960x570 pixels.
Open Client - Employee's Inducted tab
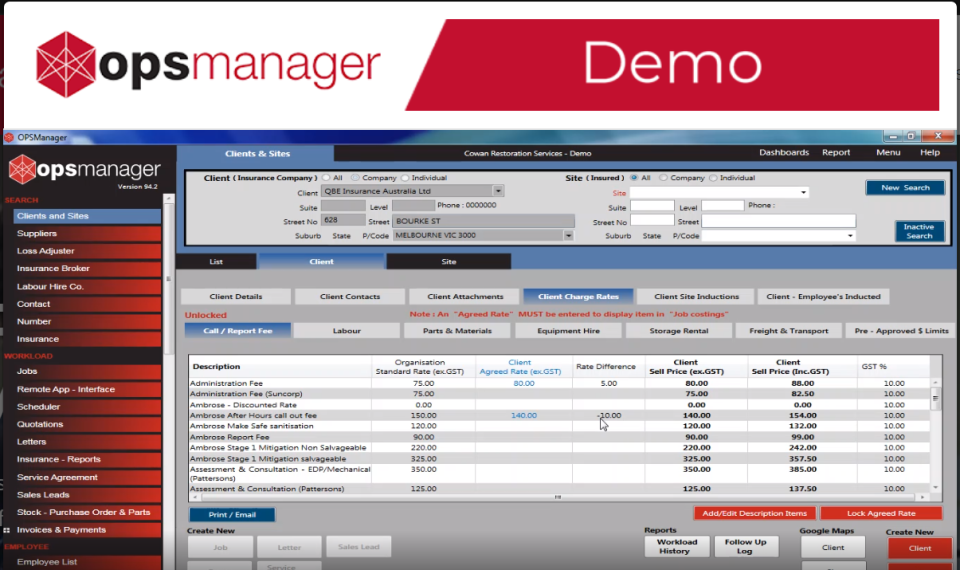[823, 296]
